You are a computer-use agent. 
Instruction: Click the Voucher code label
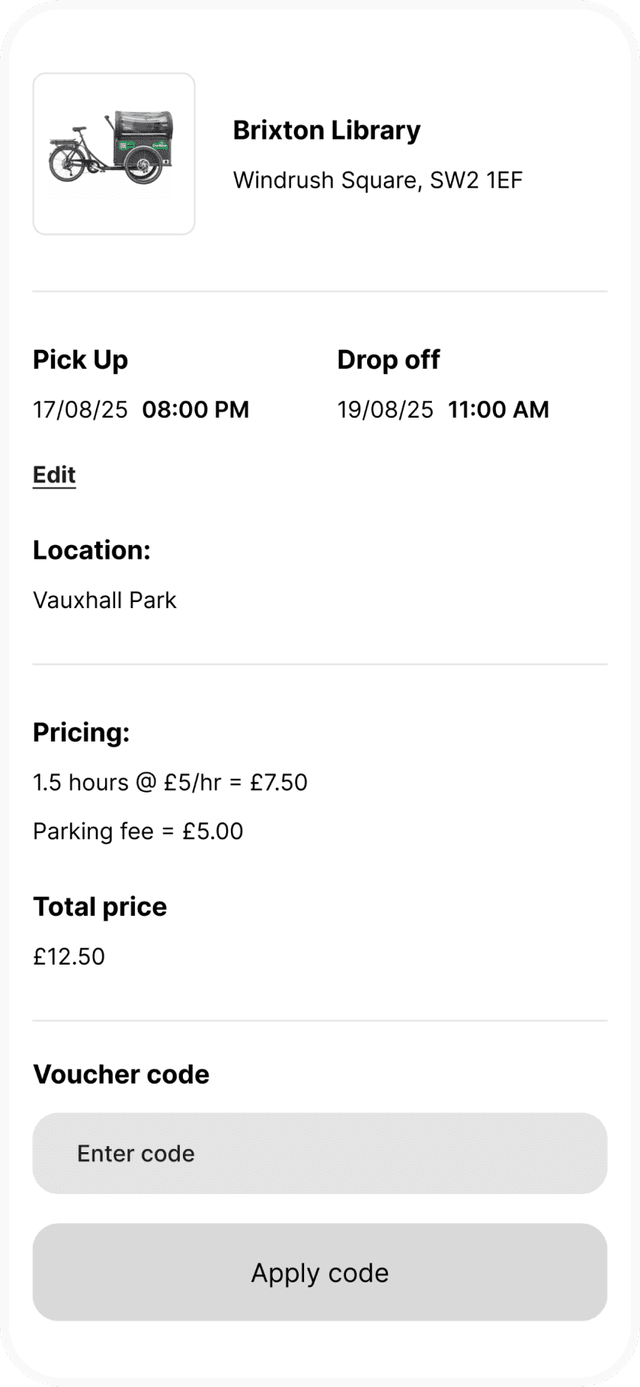click(121, 1075)
